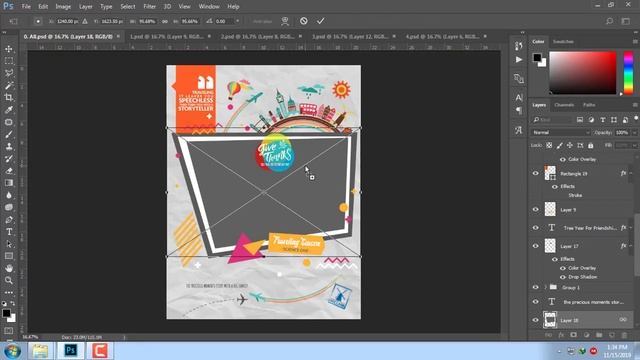This screenshot has width=640, height=360.
Task: Open the Layers panel menu
Action: [635, 105]
